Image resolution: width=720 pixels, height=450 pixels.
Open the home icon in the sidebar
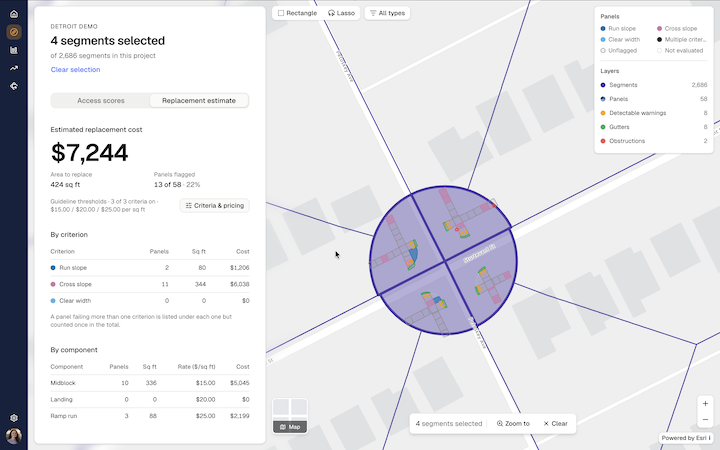click(14, 14)
